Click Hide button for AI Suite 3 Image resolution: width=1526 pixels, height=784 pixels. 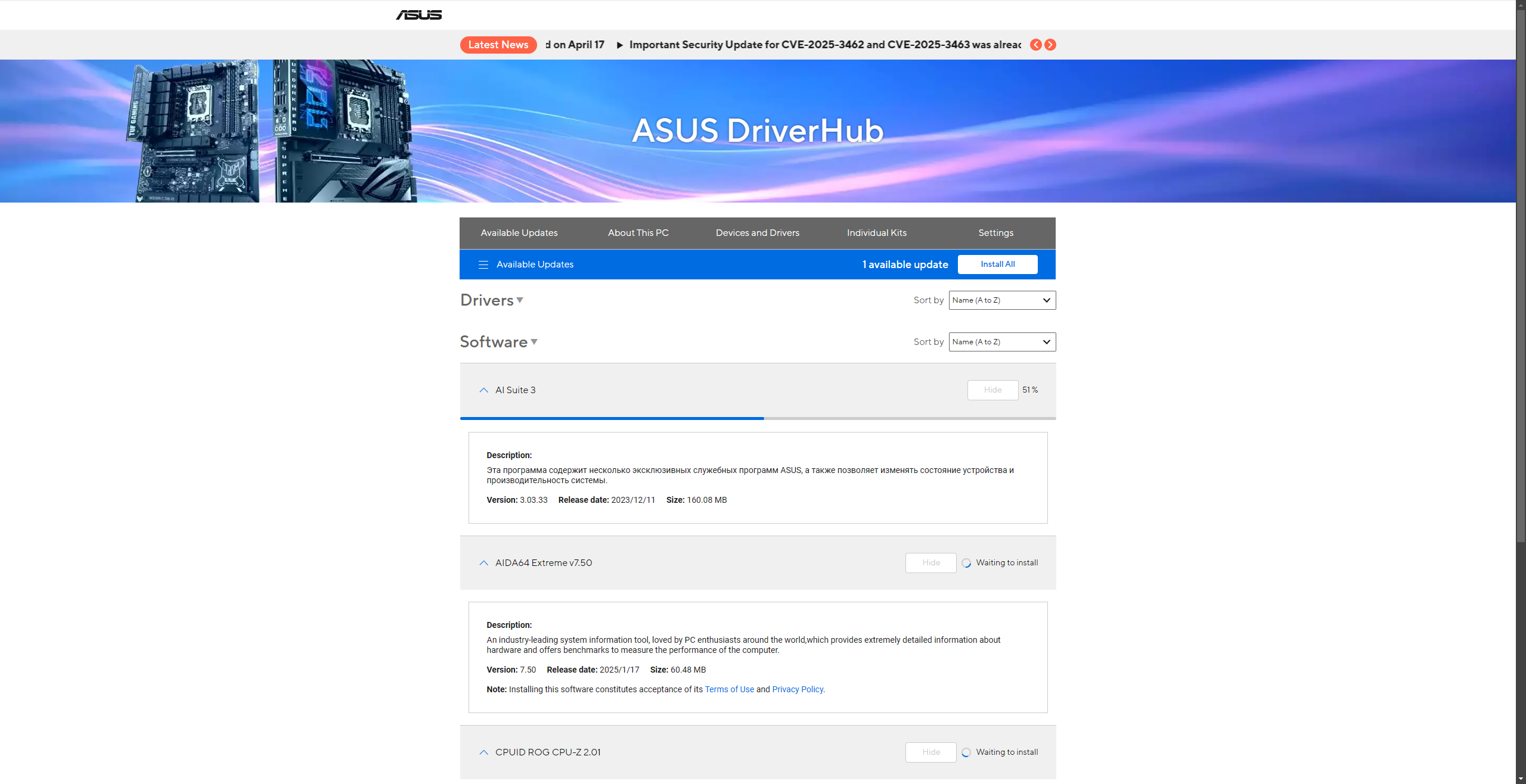tap(993, 390)
